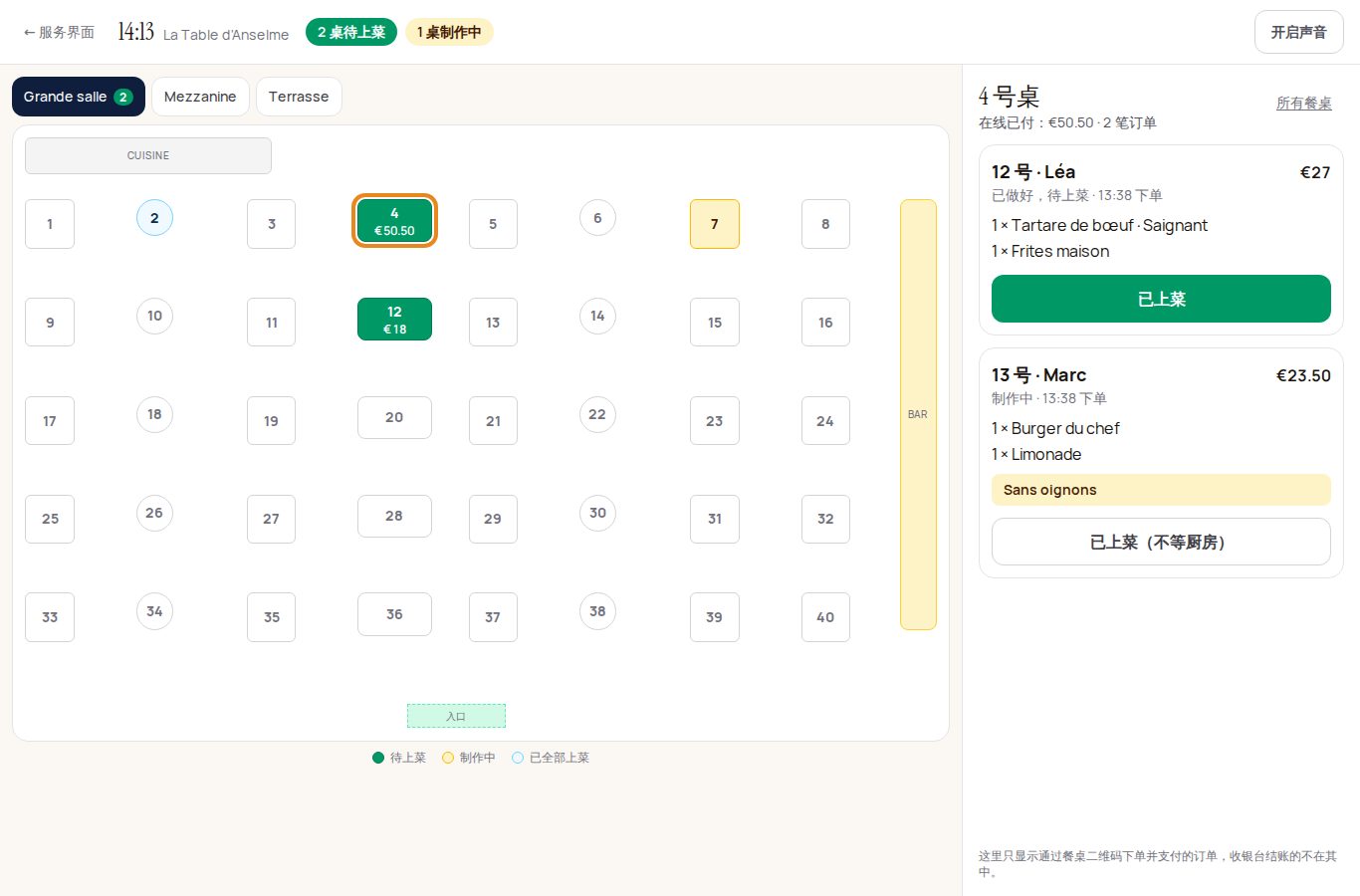
Task: Enable sound with 开启声音 button
Action: 1298,32
